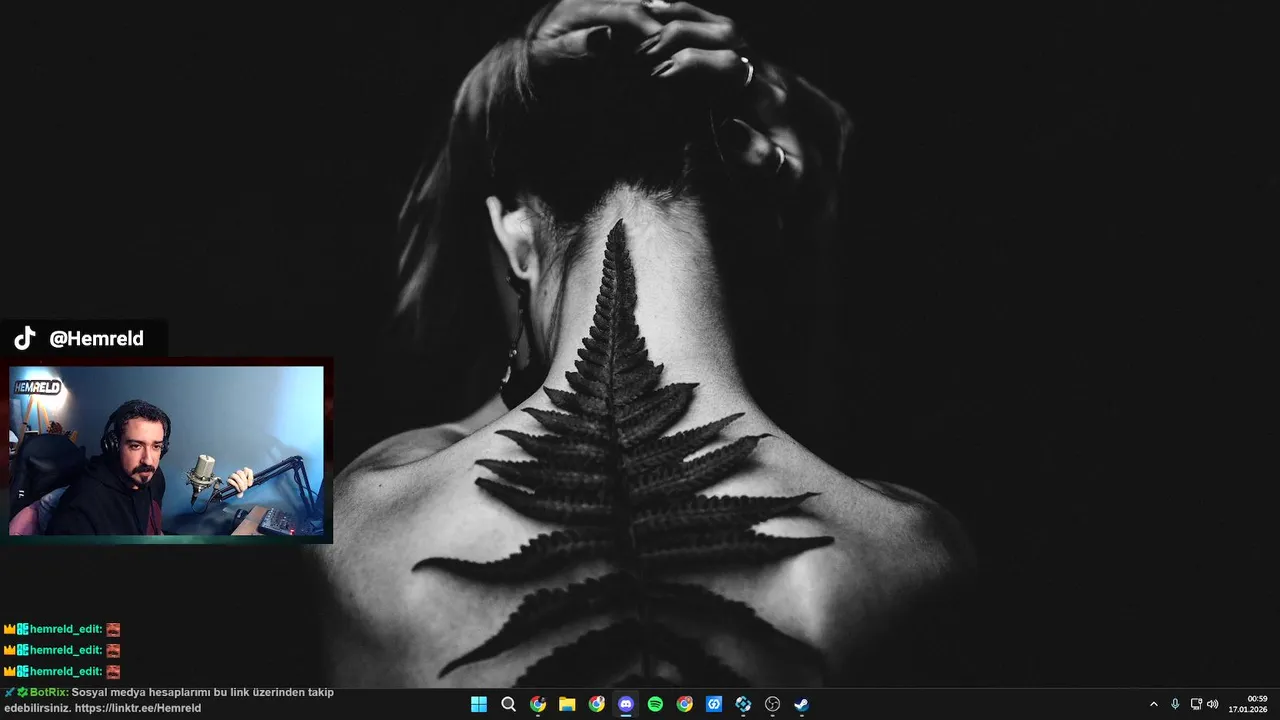Screen dimensions: 1280x720
Task: Click the HEMRELD logo in the webcam corner
Action: pos(37,387)
